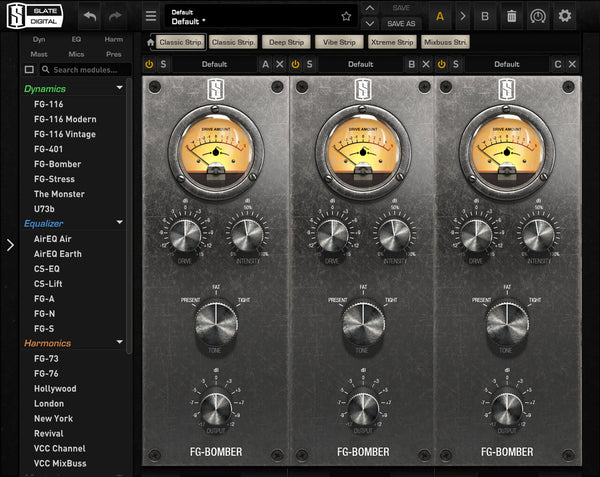Screen dimensions: 600x477
Task: Toggle power button on slot A module
Action: [x=150, y=64]
